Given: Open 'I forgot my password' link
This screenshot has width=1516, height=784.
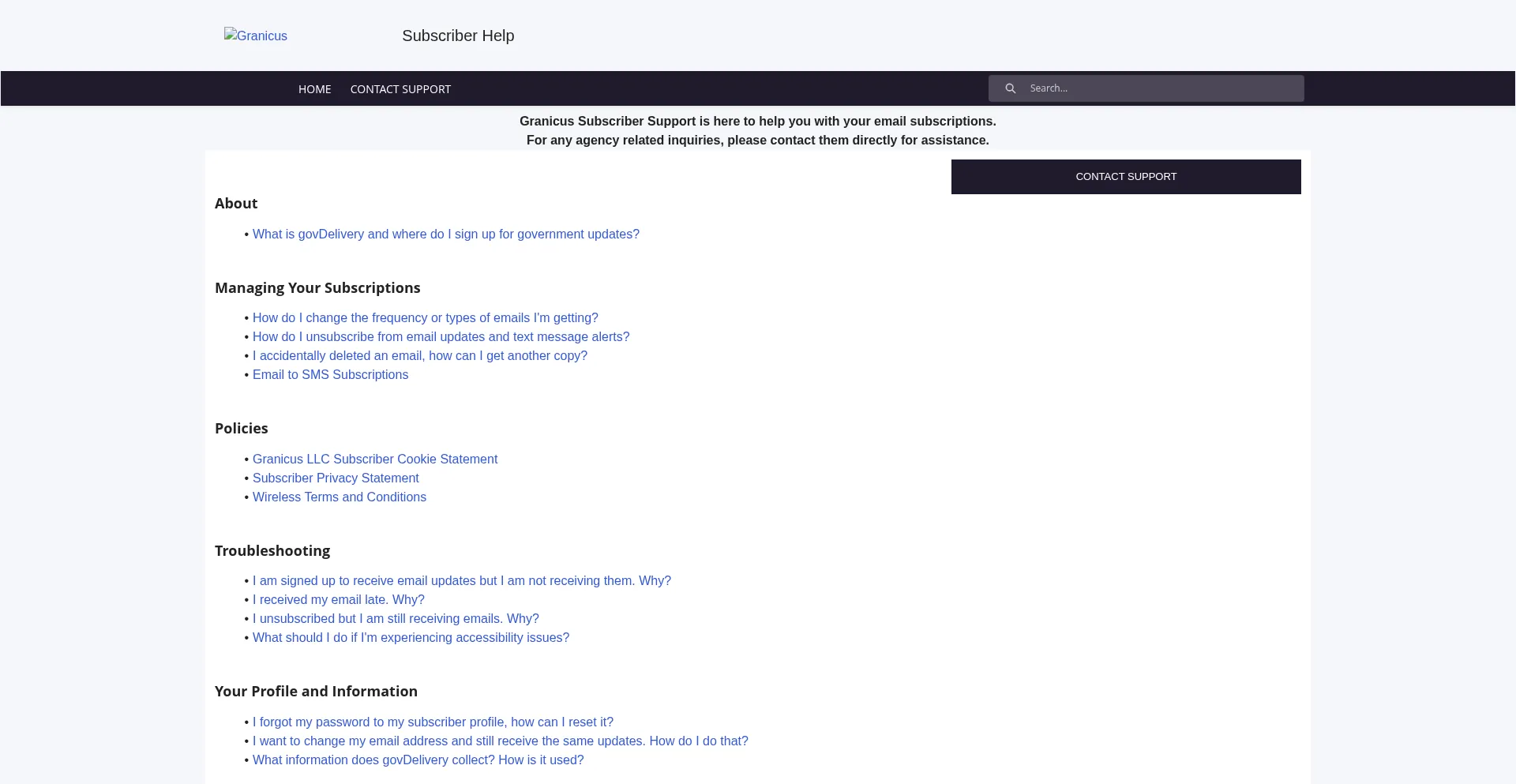Looking at the screenshot, I should [433, 722].
